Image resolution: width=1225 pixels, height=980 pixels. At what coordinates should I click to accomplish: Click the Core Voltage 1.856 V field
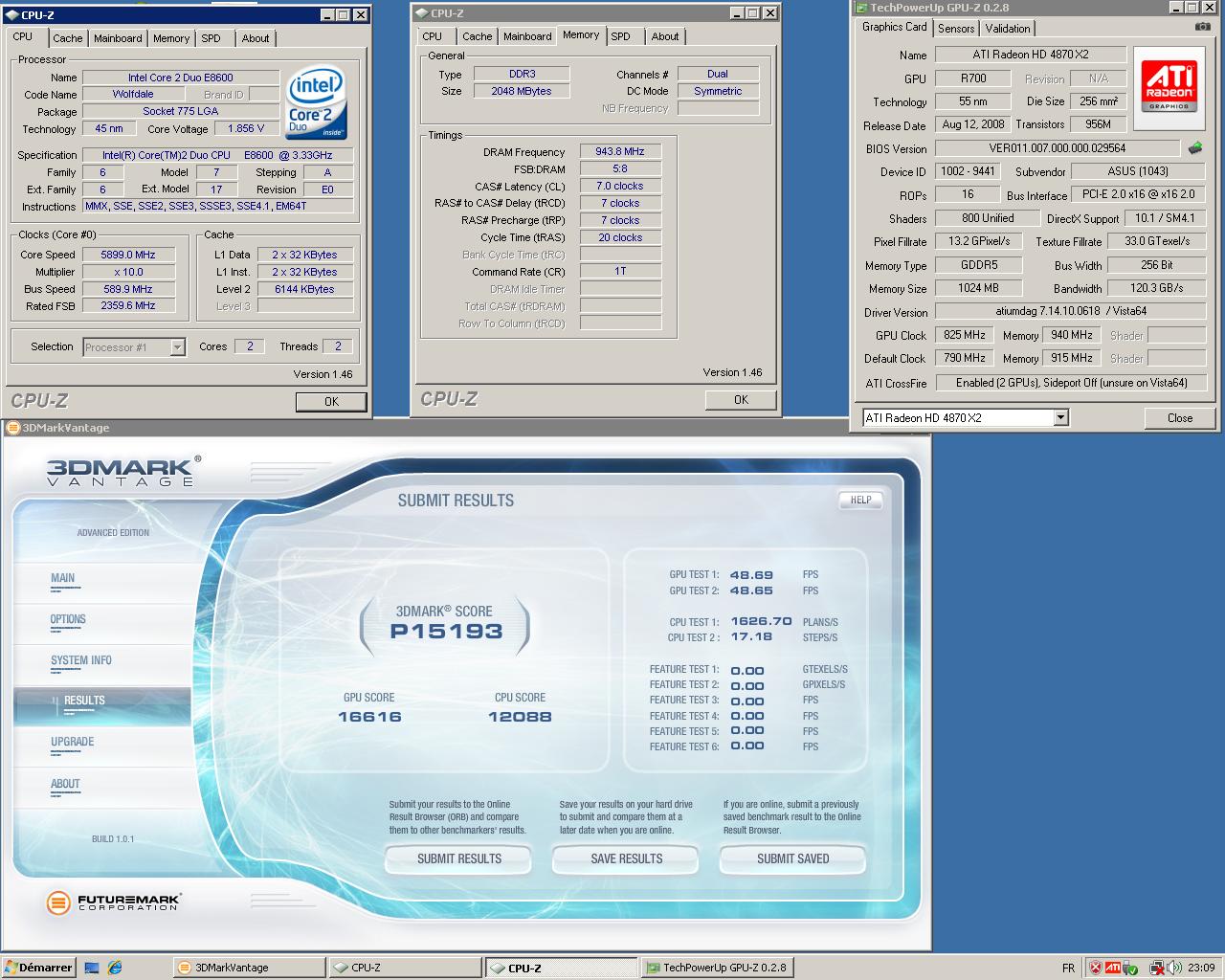tap(247, 128)
